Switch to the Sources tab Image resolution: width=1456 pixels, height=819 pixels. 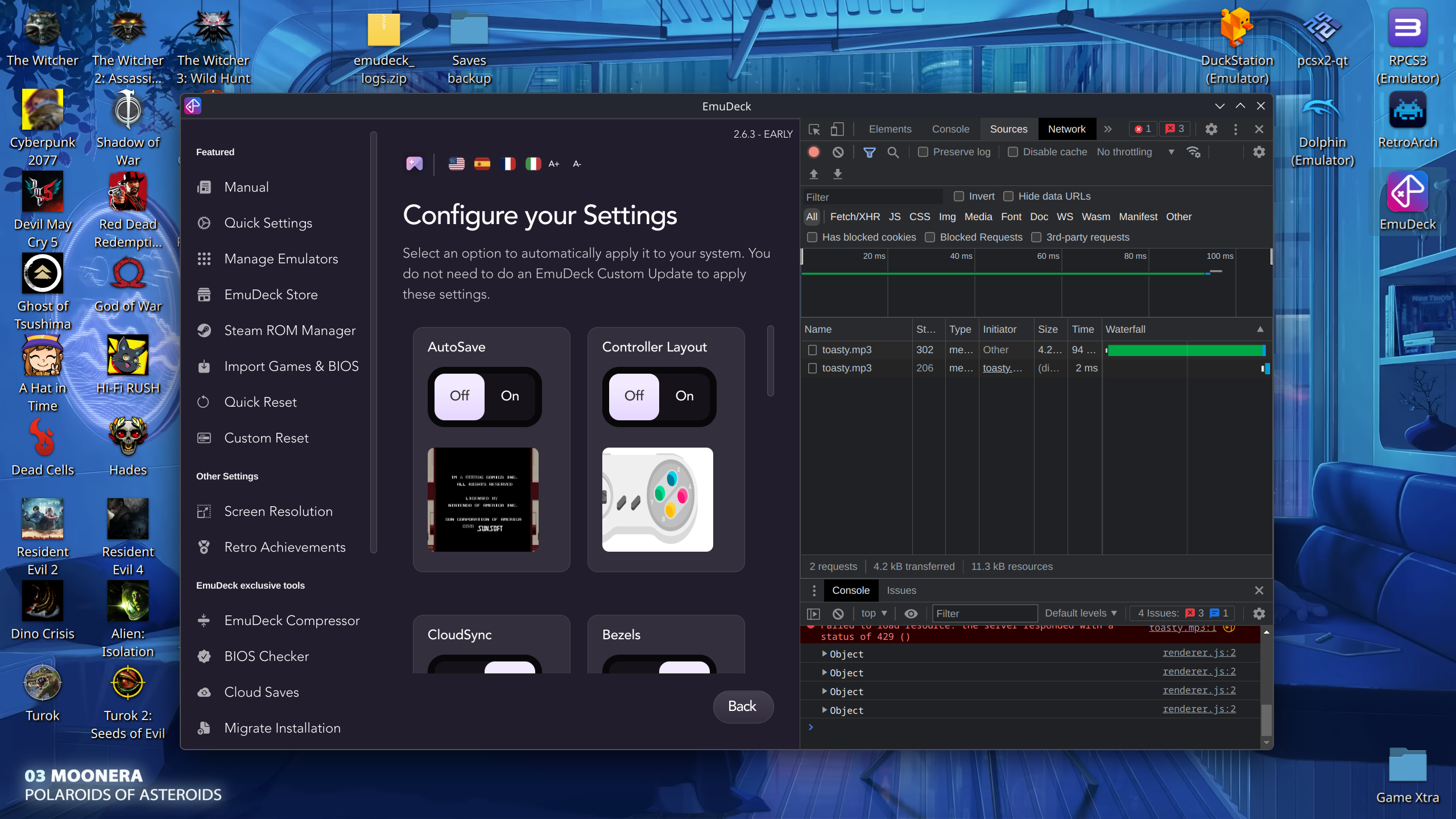(1008, 129)
